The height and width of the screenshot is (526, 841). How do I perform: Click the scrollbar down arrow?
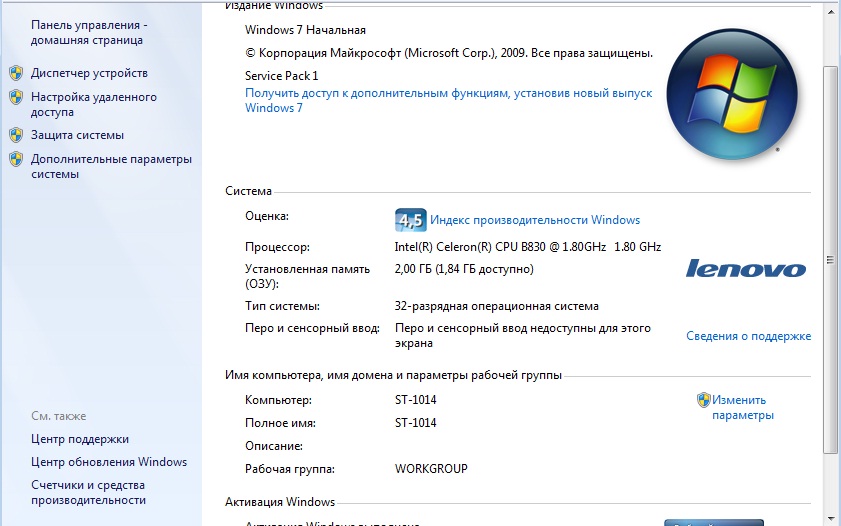tap(831, 518)
